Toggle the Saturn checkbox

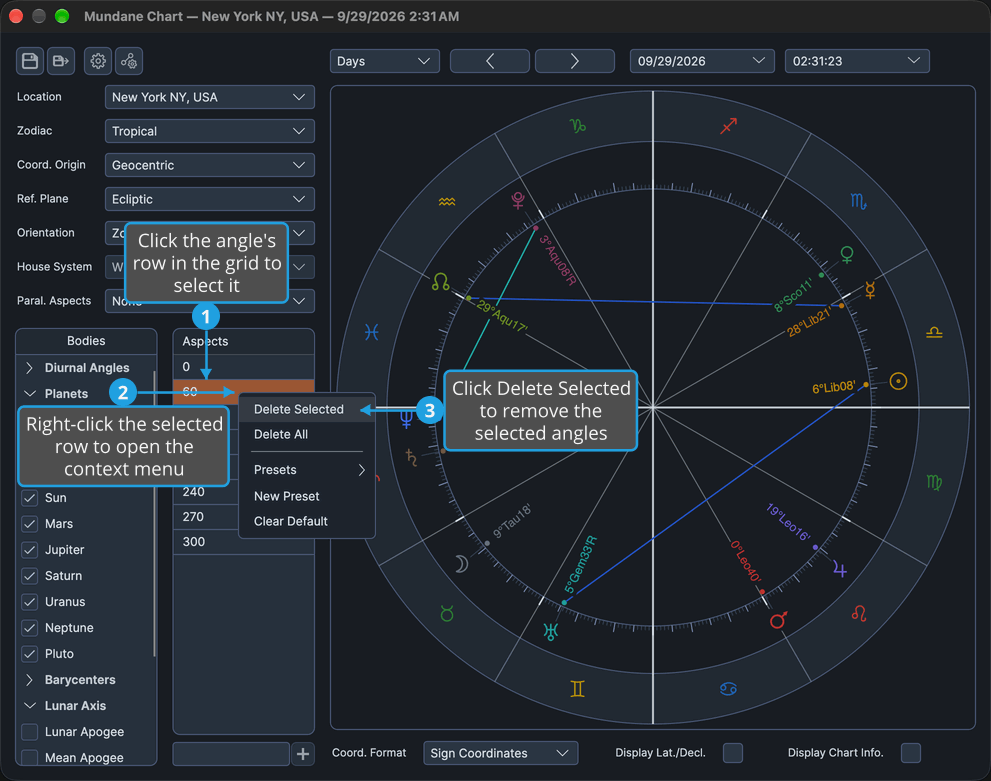[x=30, y=576]
